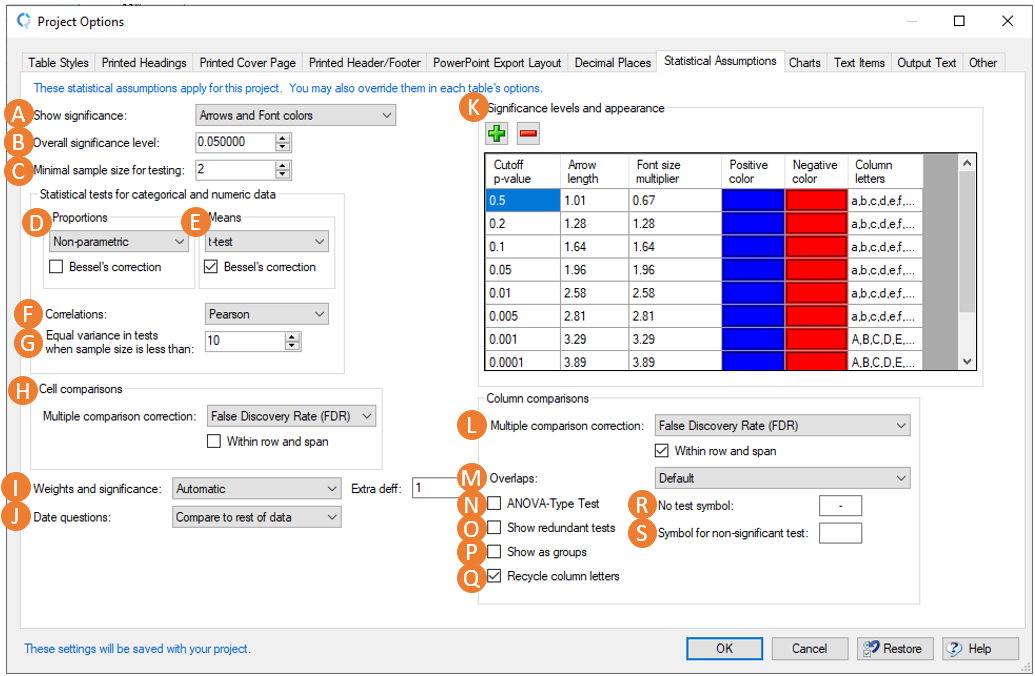Click column letters cell in 0.0001 row
1035x676 pixels.
885,362
